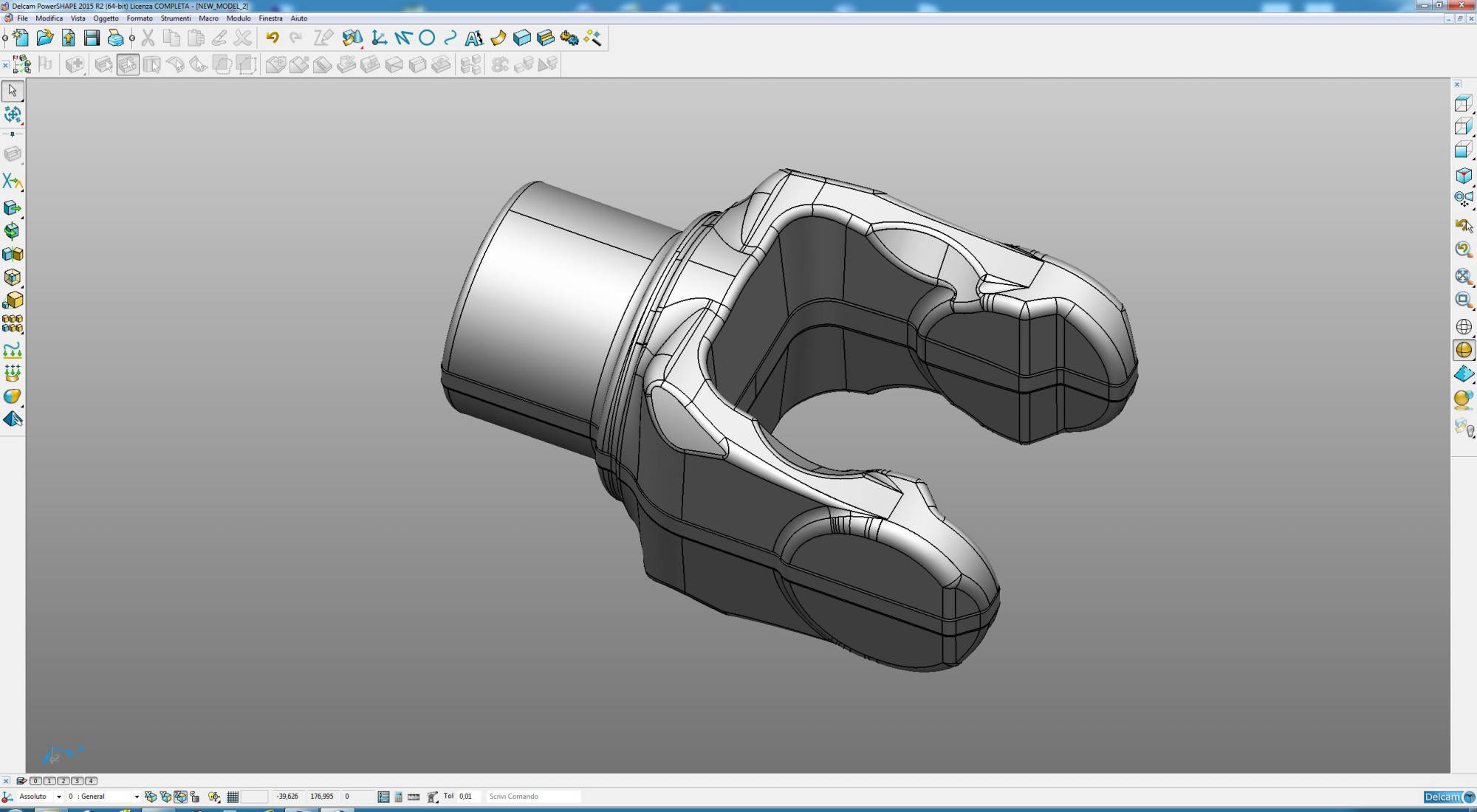Save the current model
This screenshot has width=1477, height=812.
point(92,38)
